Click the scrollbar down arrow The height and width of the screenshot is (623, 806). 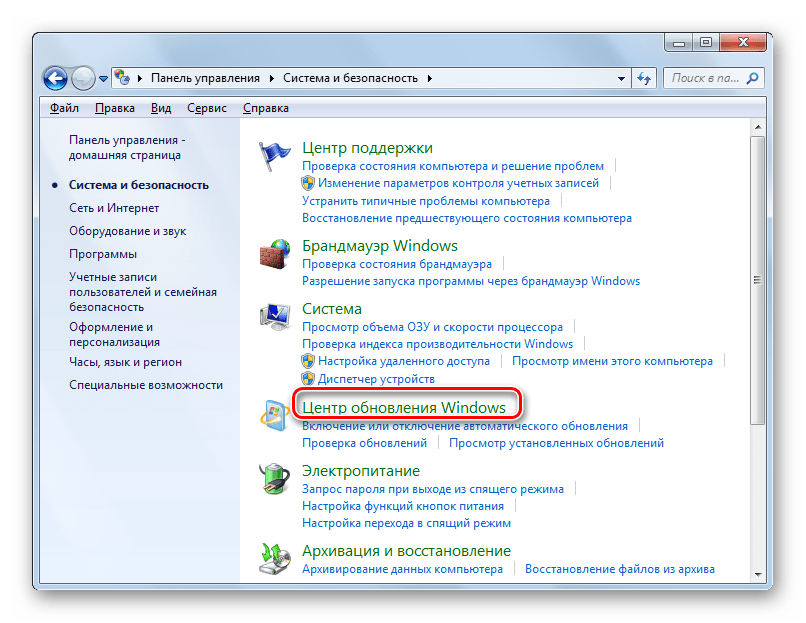coord(758,575)
